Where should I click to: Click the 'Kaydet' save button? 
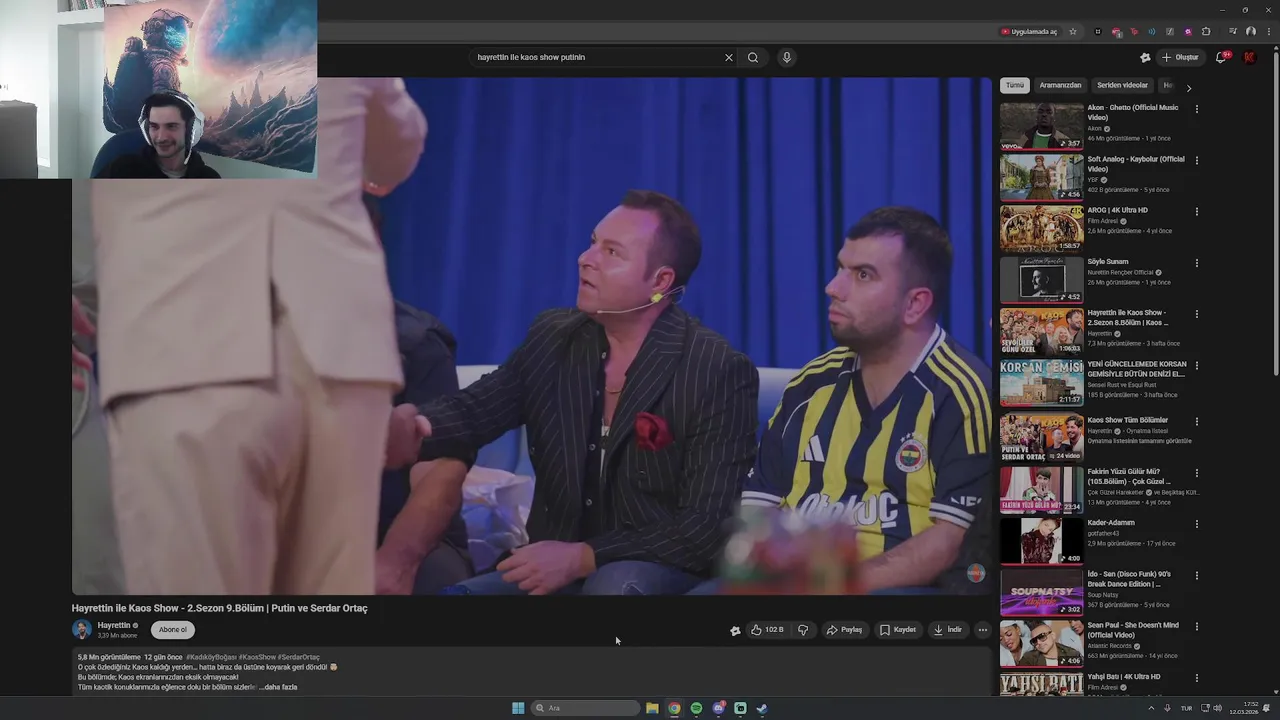tap(897, 630)
